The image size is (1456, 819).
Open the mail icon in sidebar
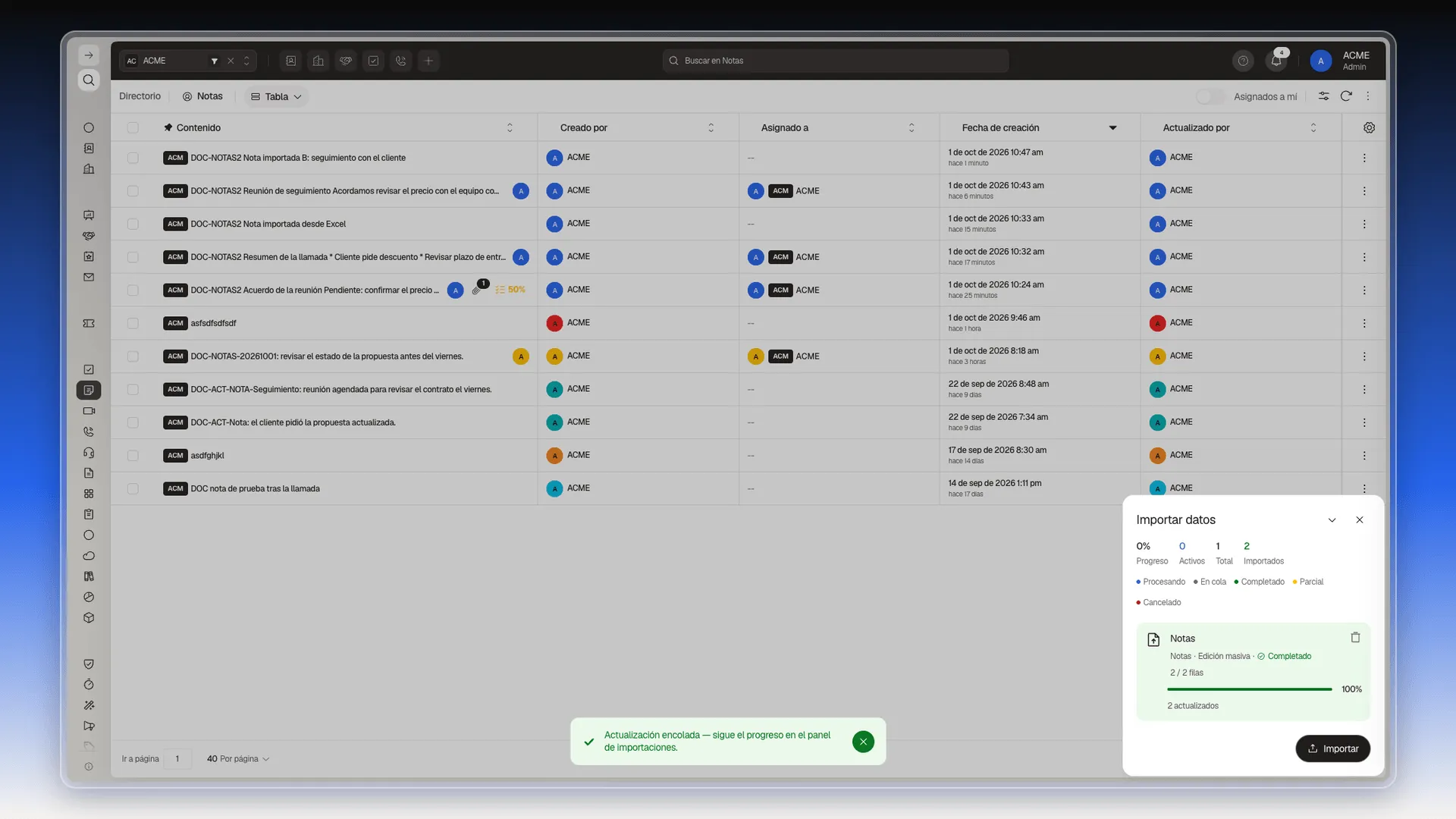click(89, 278)
